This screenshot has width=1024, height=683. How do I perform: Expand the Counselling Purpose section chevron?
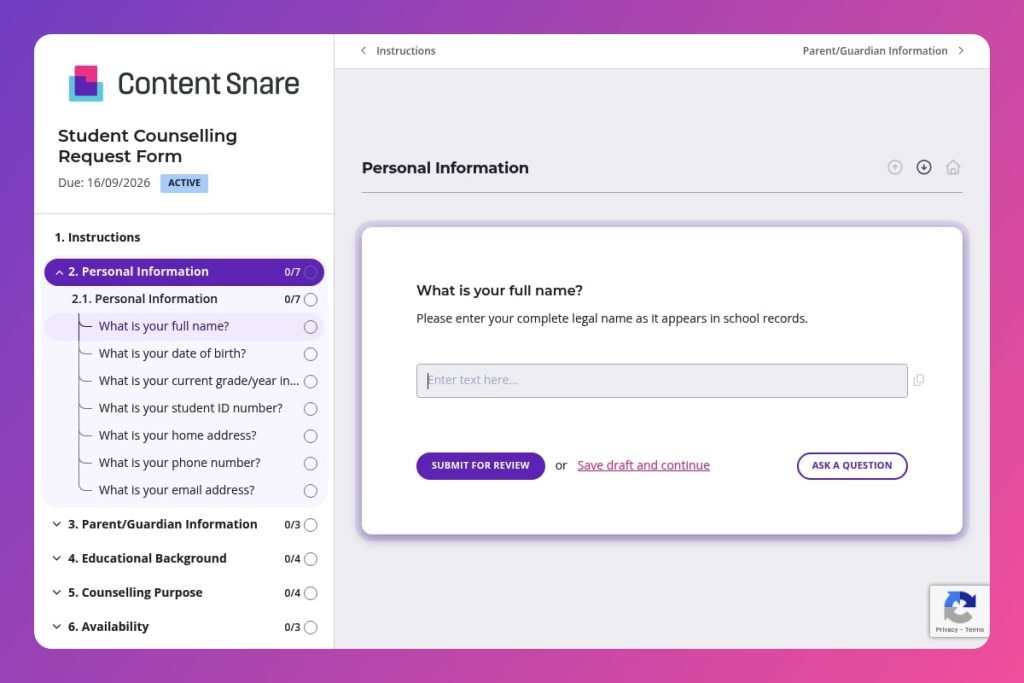point(57,592)
